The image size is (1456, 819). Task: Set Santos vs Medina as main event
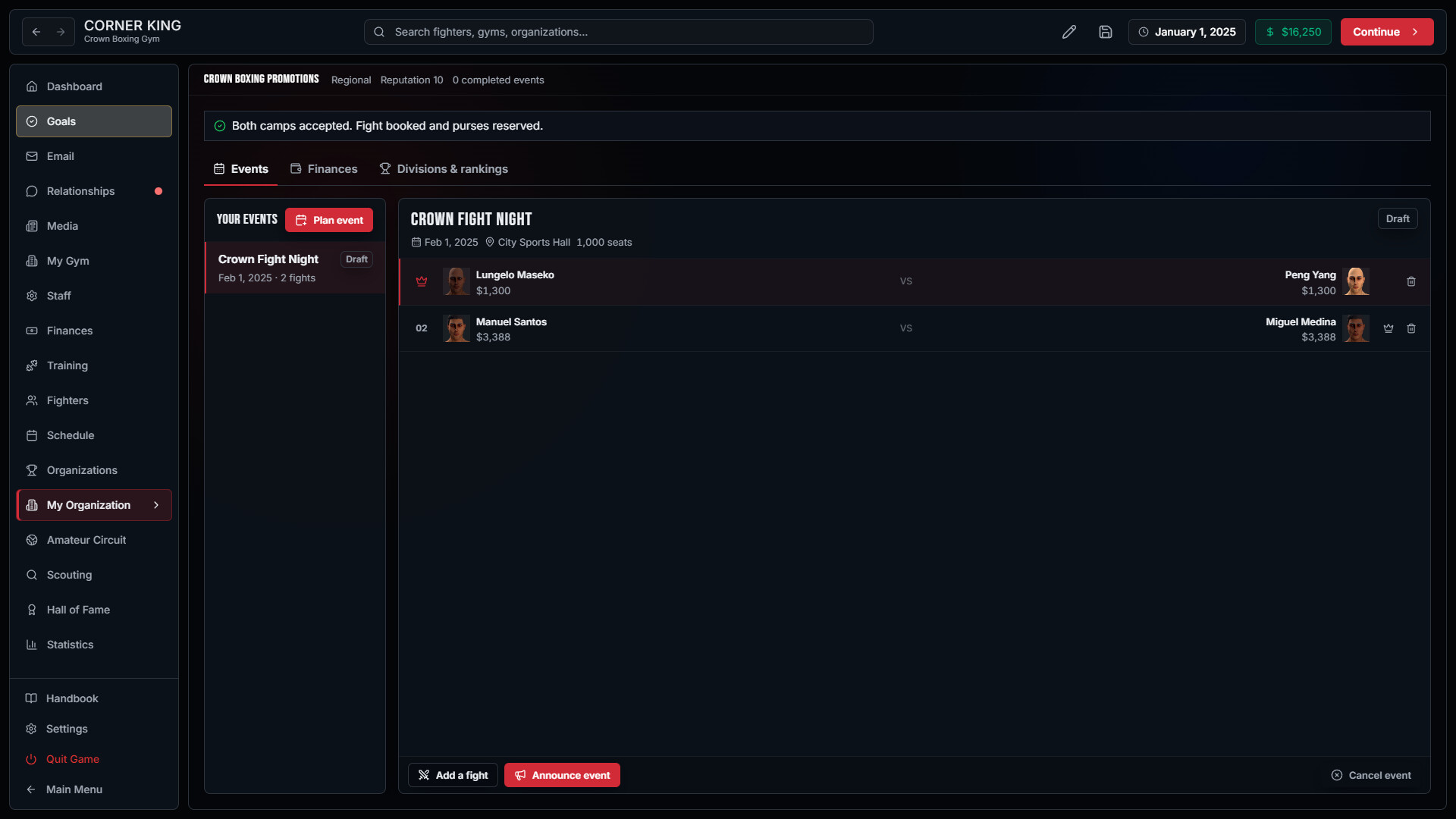(1389, 328)
